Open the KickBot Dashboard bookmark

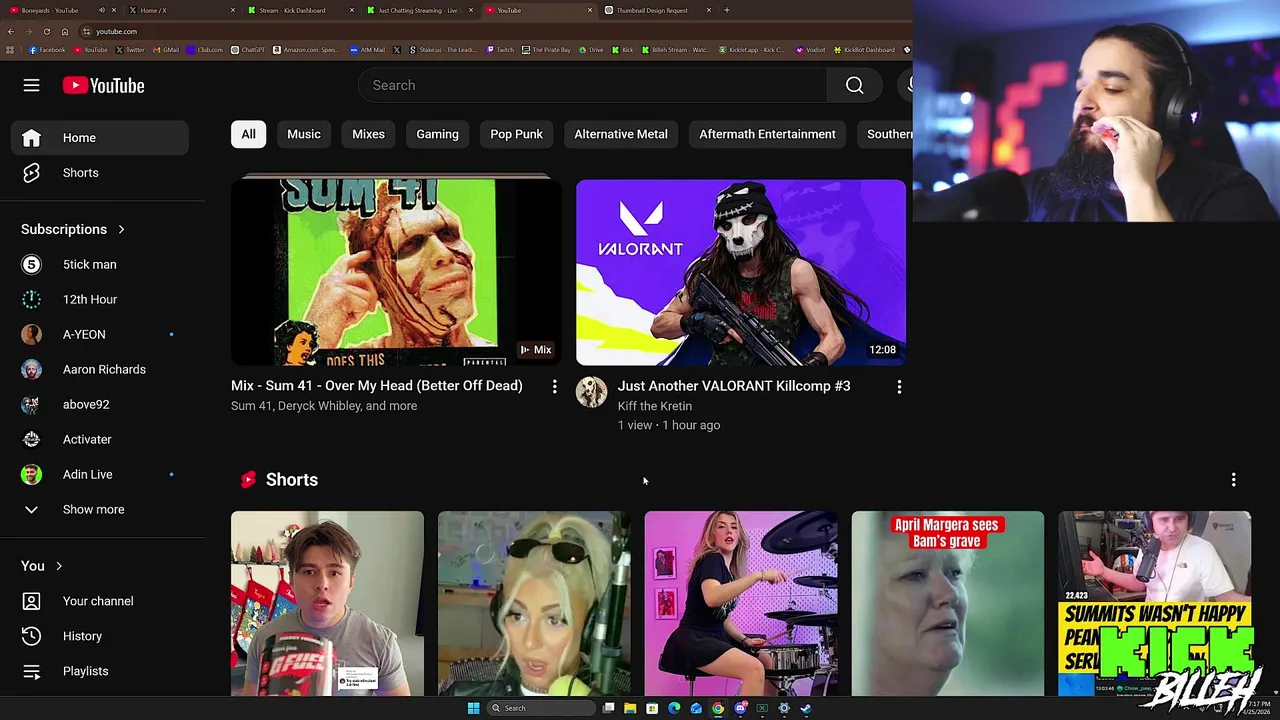coord(864,50)
